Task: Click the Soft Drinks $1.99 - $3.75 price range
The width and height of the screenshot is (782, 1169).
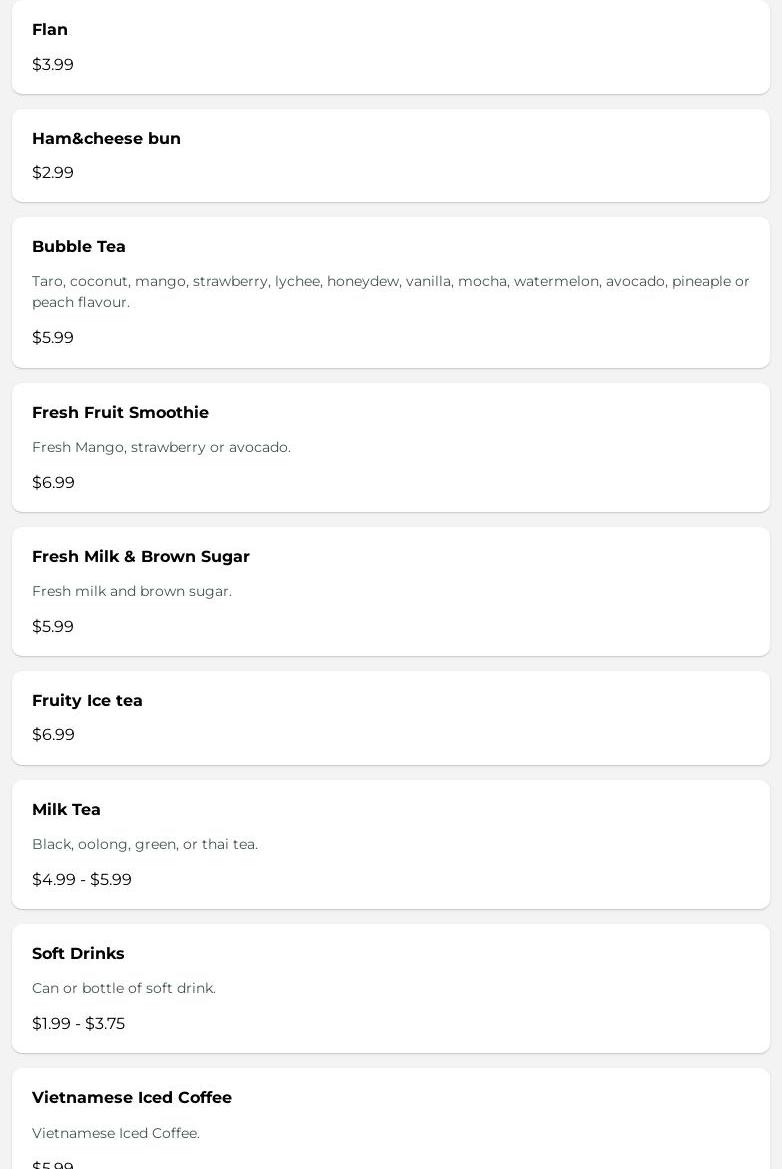Action: (78, 1024)
